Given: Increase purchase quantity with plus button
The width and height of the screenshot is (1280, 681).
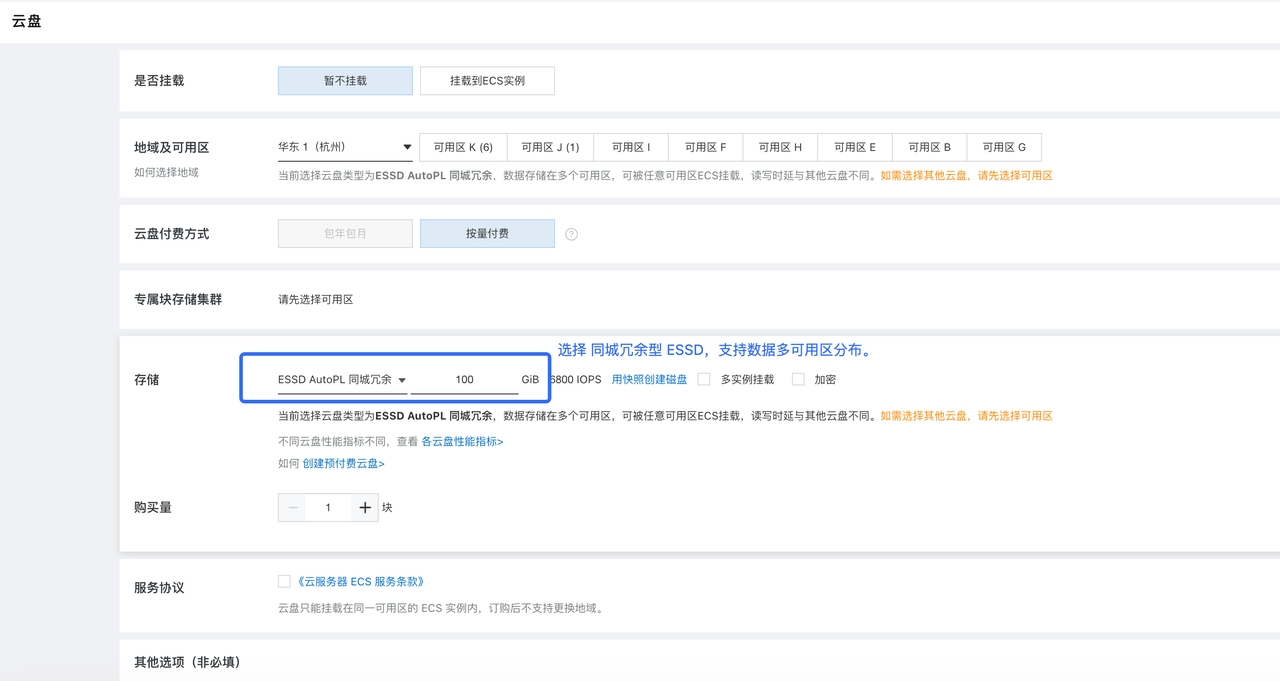Looking at the screenshot, I should 365,508.
